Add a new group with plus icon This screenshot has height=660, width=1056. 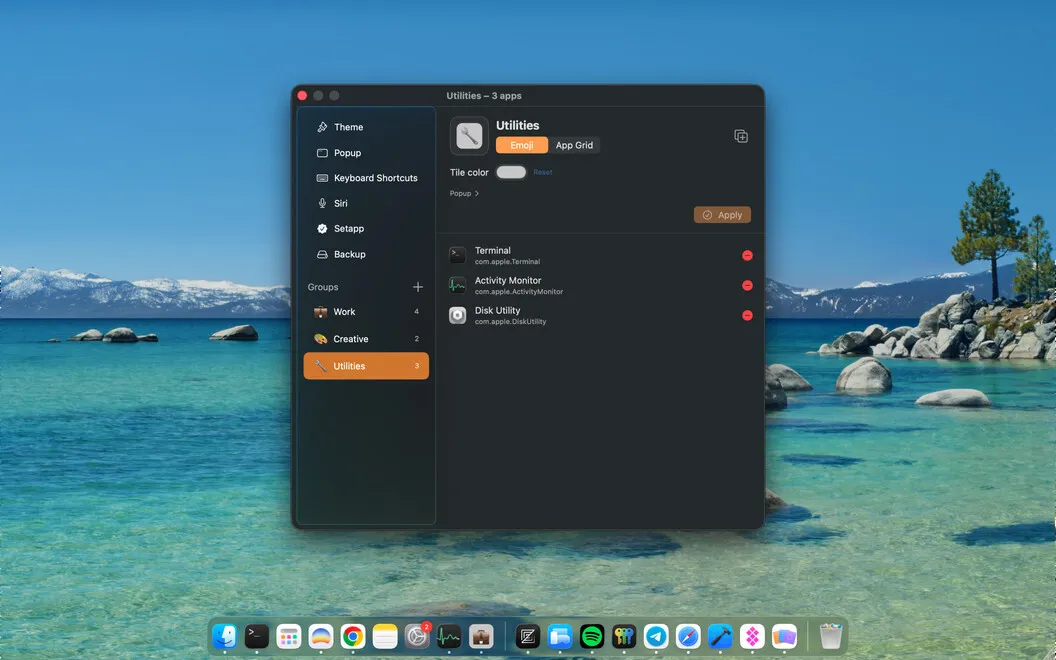click(418, 287)
